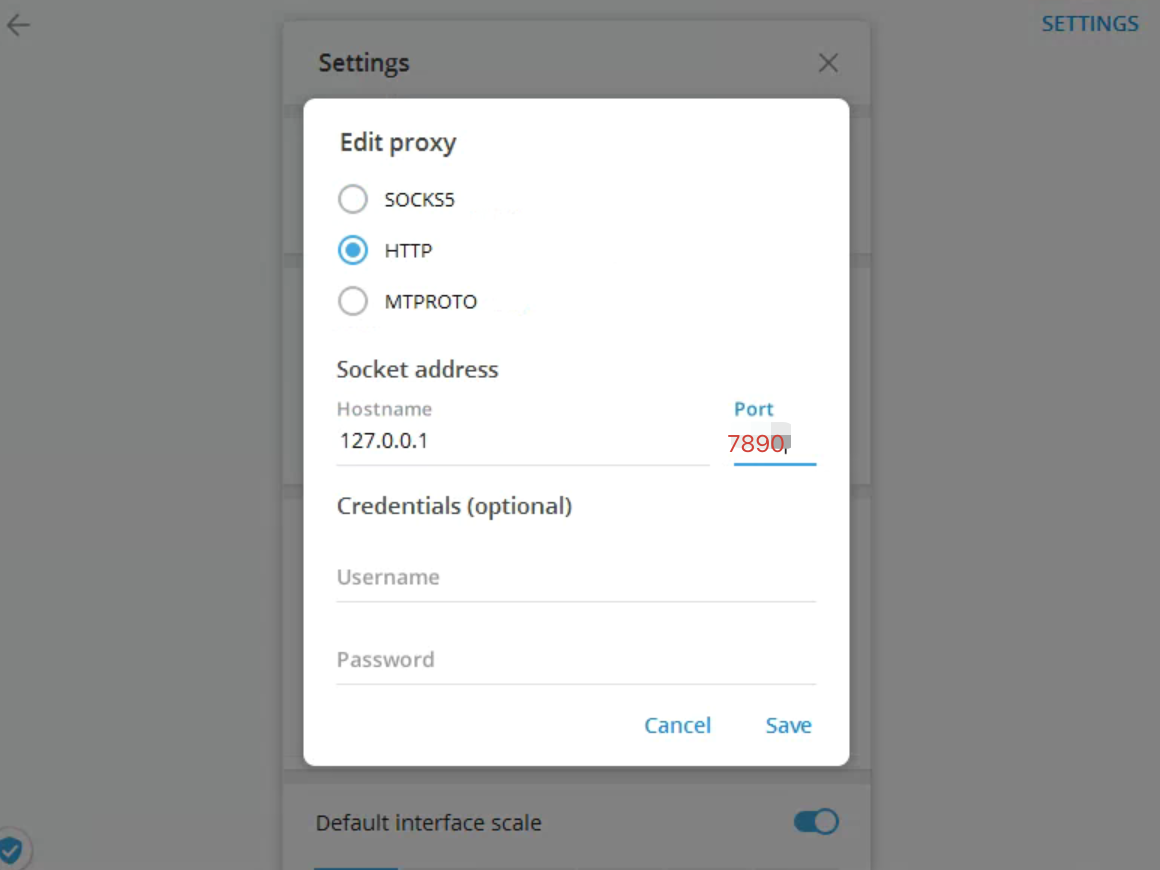Viewport: 1160px width, 870px height.
Task: Click the Default interface scale label
Action: click(428, 823)
